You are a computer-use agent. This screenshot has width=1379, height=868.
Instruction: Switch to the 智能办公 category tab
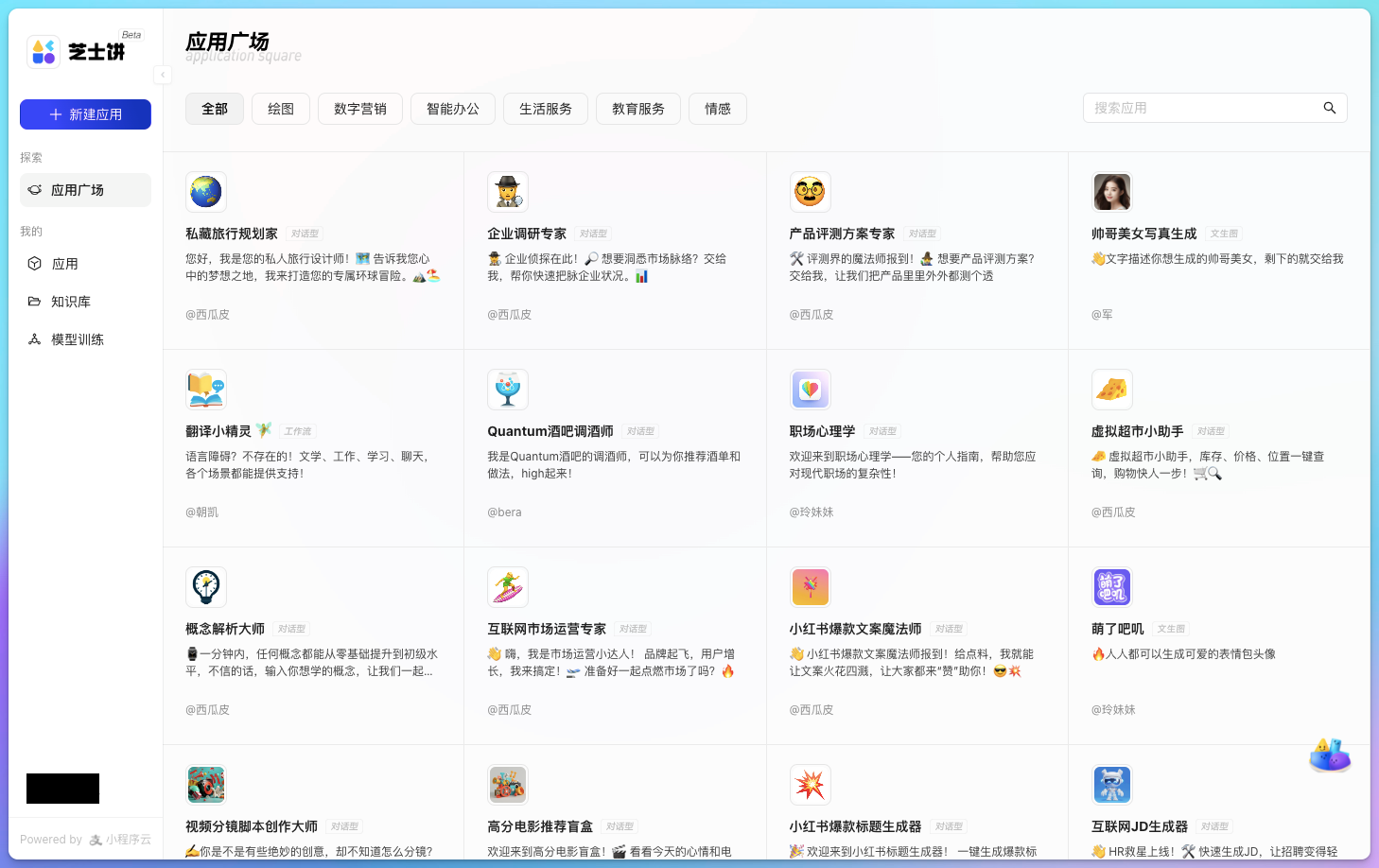[453, 108]
